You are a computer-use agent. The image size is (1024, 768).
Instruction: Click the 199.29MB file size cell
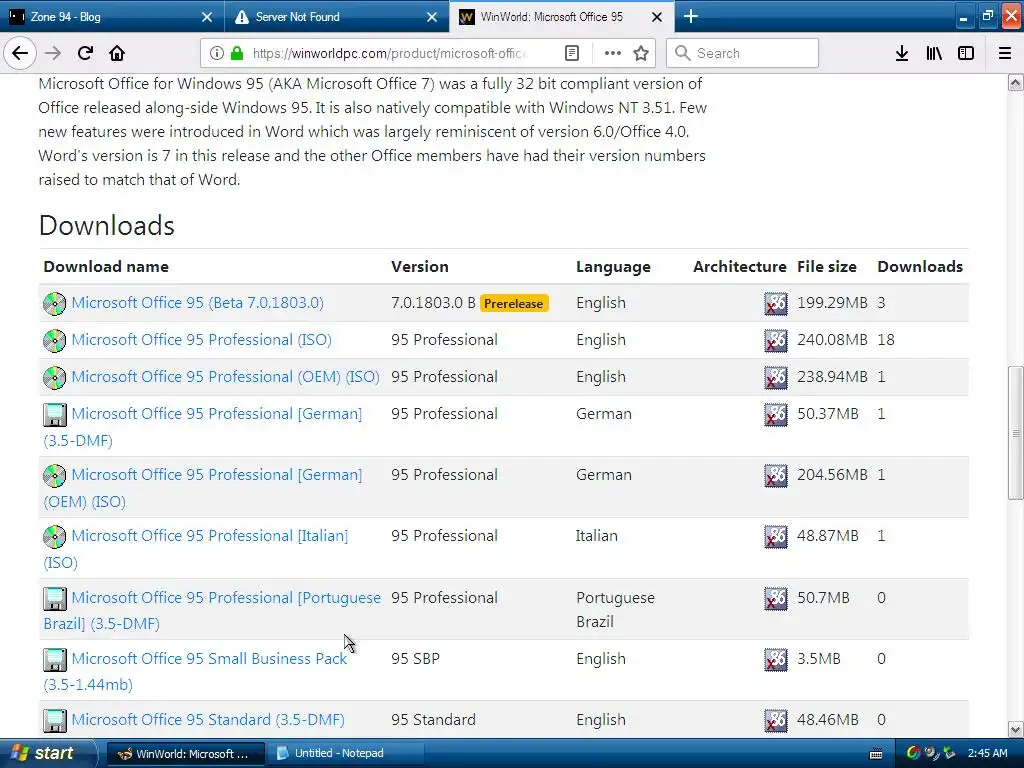(832, 303)
